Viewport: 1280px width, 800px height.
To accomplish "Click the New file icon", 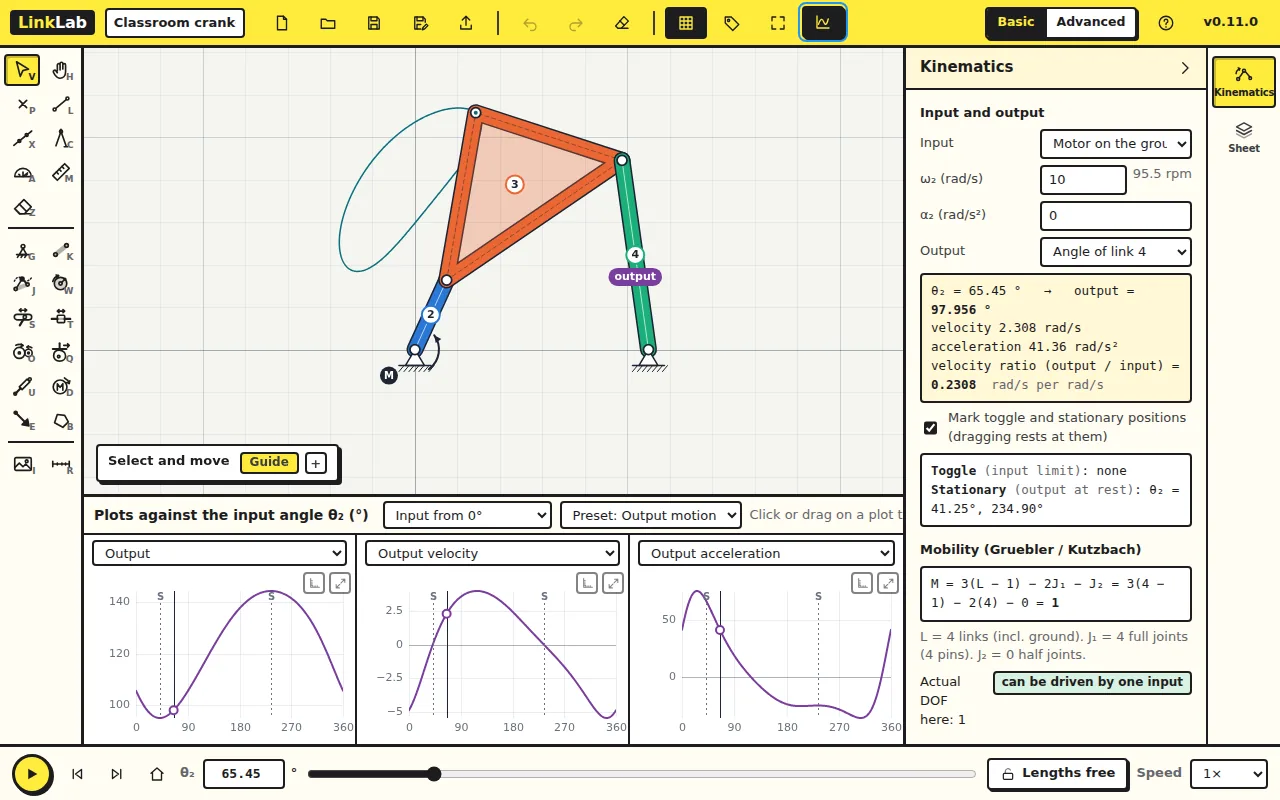I will tap(282, 23).
